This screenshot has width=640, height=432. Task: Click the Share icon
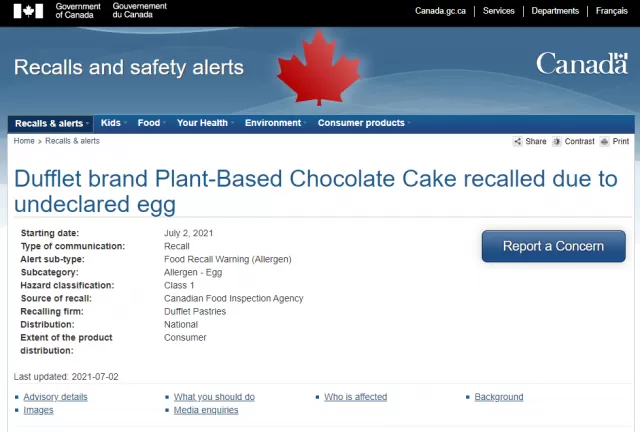tap(518, 141)
